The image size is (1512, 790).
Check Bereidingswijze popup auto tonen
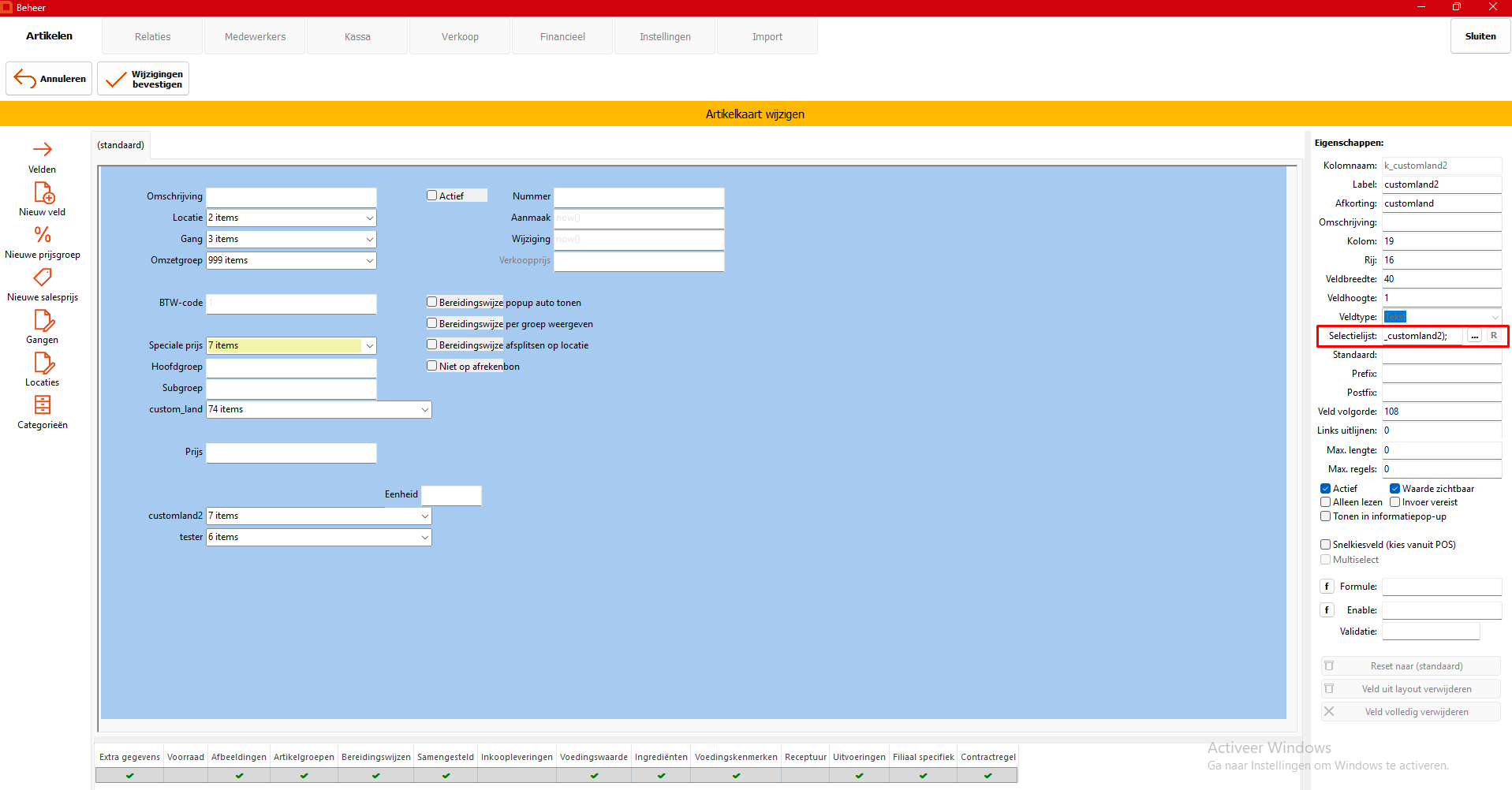pyautogui.click(x=432, y=302)
